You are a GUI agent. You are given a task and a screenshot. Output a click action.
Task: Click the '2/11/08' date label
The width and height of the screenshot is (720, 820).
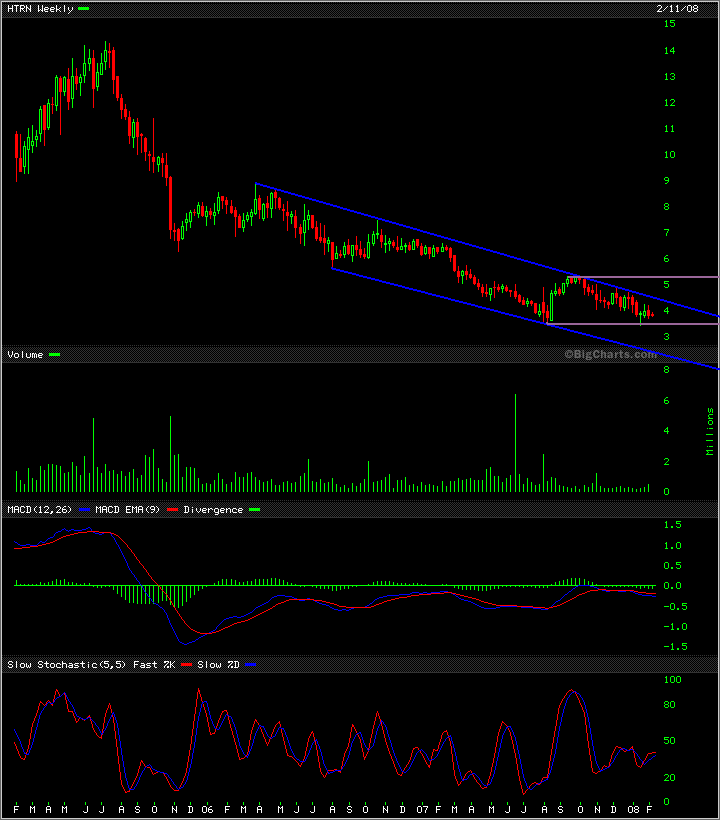pos(678,8)
